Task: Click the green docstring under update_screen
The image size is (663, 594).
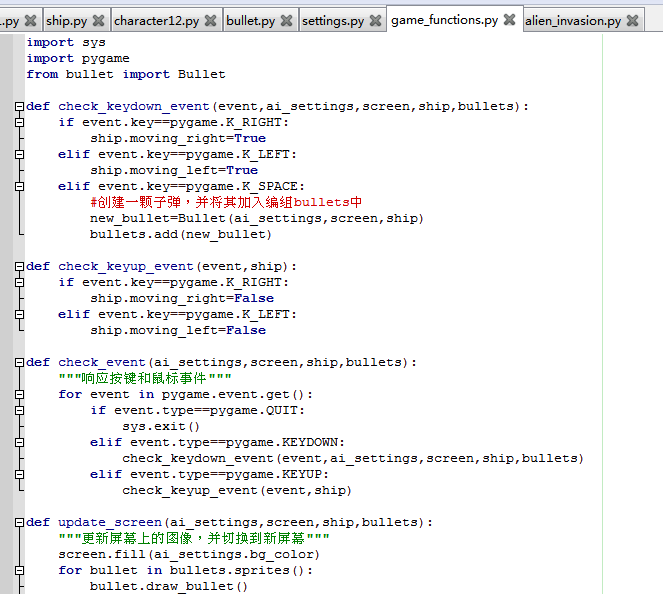Action: click(x=194, y=538)
